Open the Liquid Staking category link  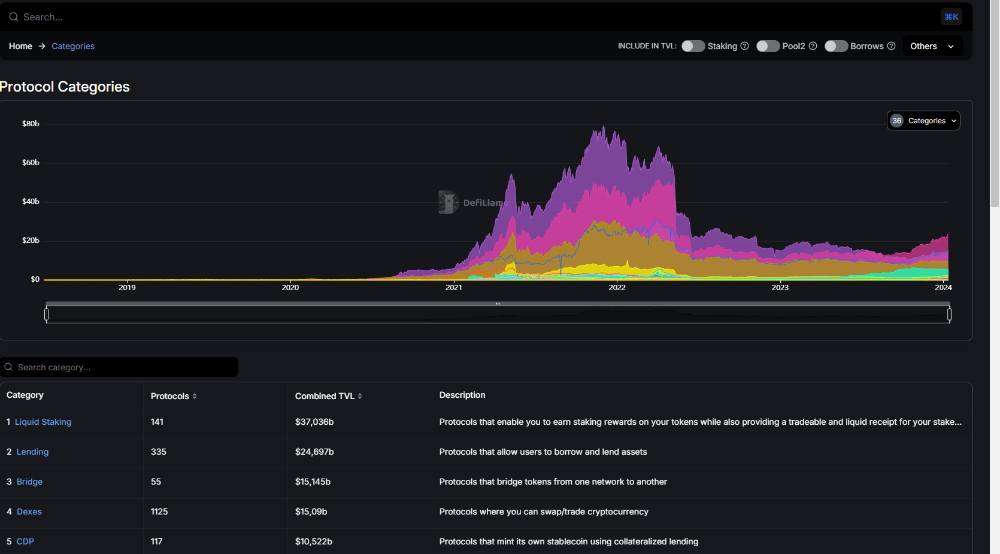pos(43,422)
